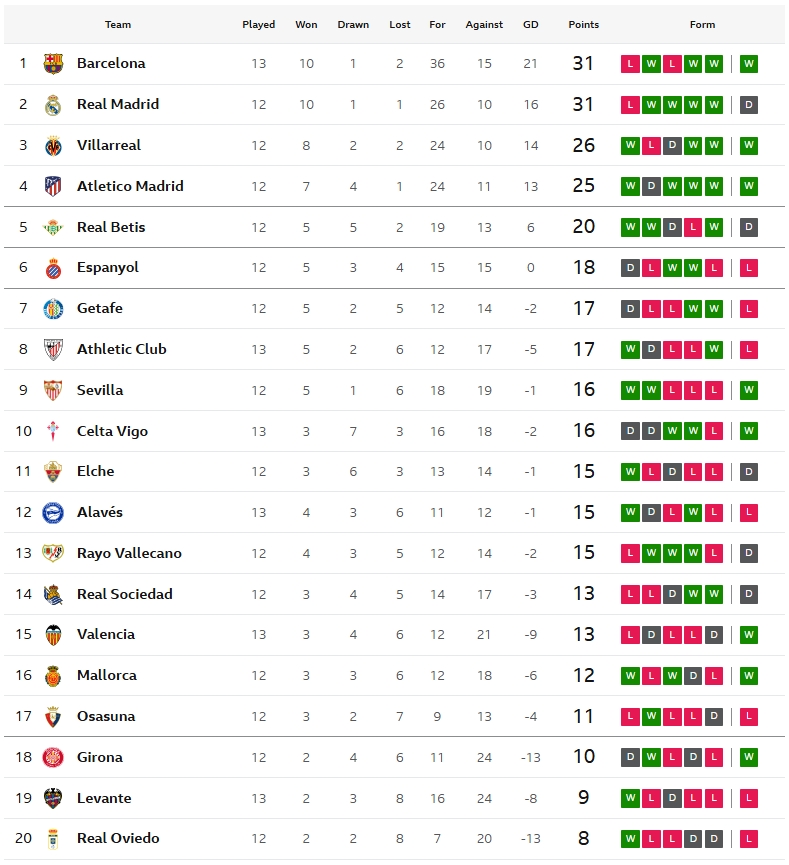Click the Girona crest icon

tap(53, 757)
